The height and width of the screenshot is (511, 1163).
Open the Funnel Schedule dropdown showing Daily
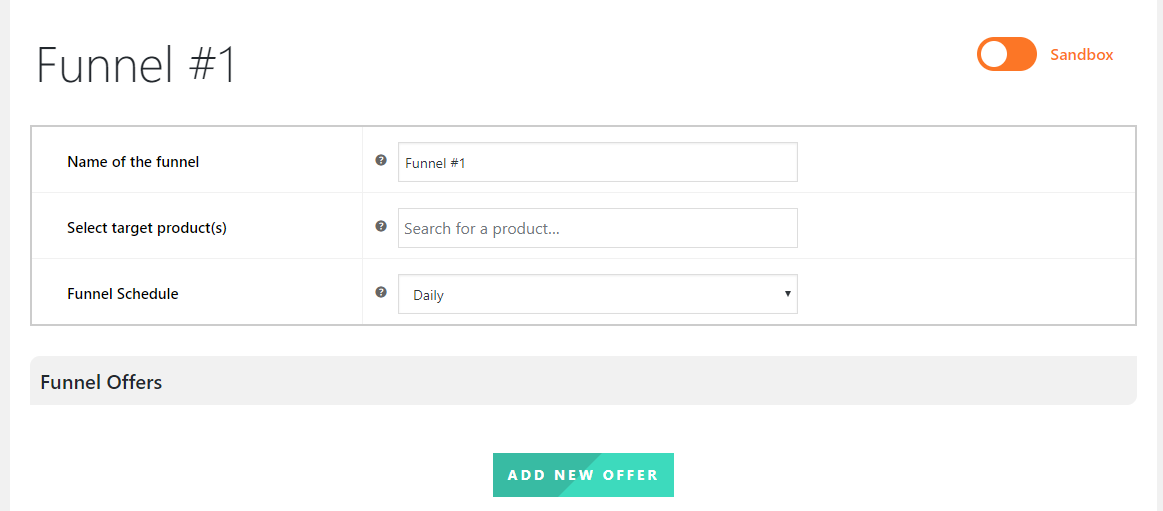pos(598,294)
